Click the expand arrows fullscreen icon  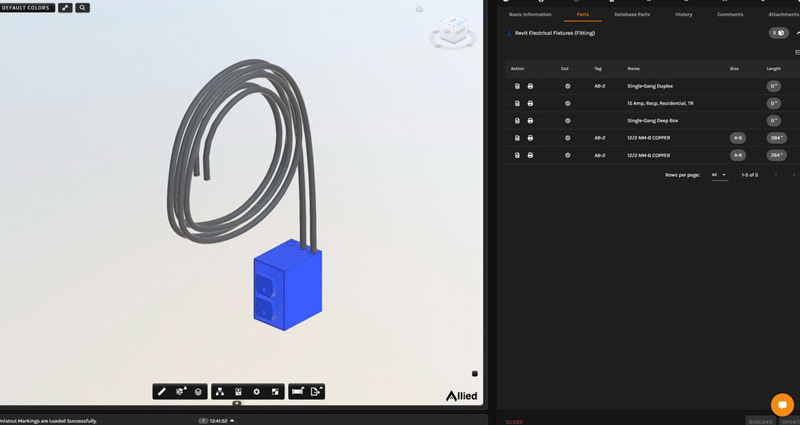pyautogui.click(x=65, y=8)
